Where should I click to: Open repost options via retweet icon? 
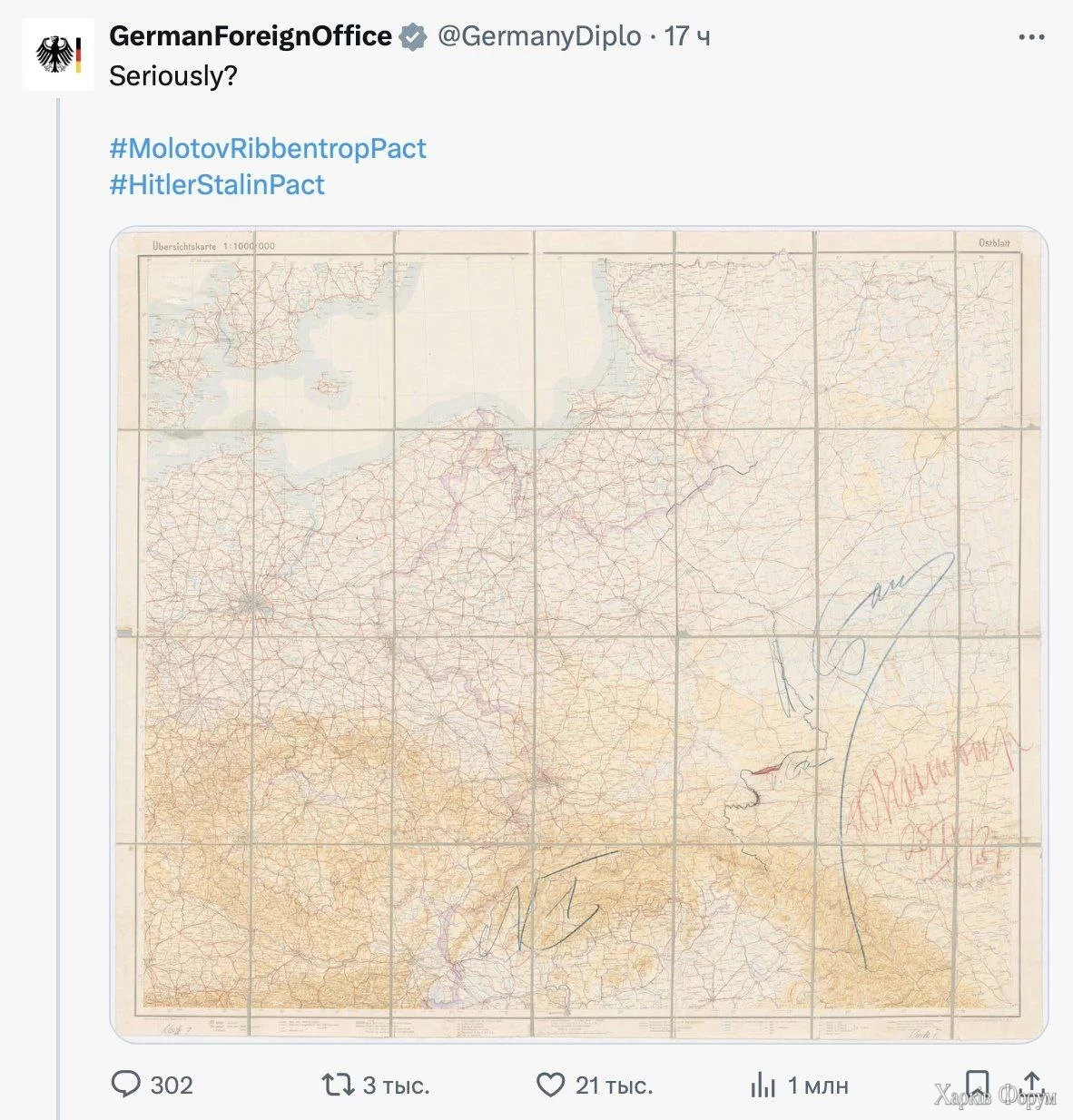coord(340,1085)
